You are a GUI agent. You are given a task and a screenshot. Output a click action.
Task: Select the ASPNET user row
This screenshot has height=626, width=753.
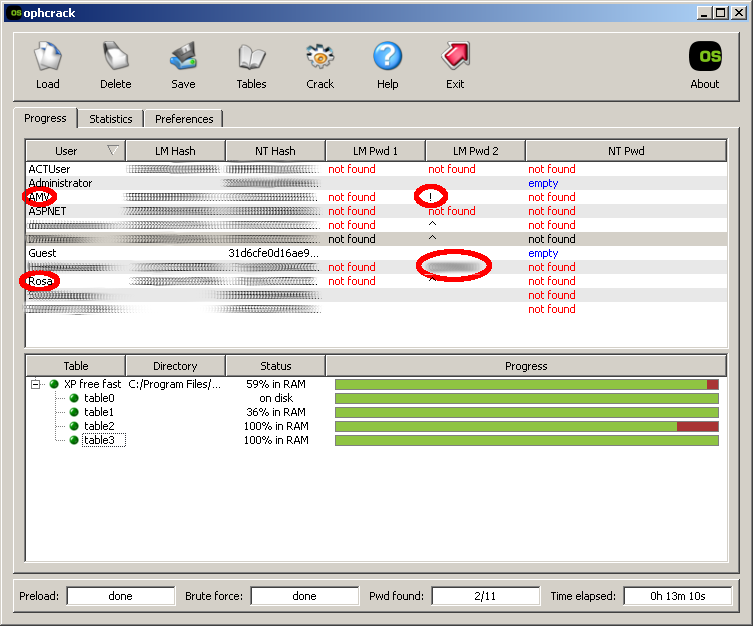(x=376, y=211)
